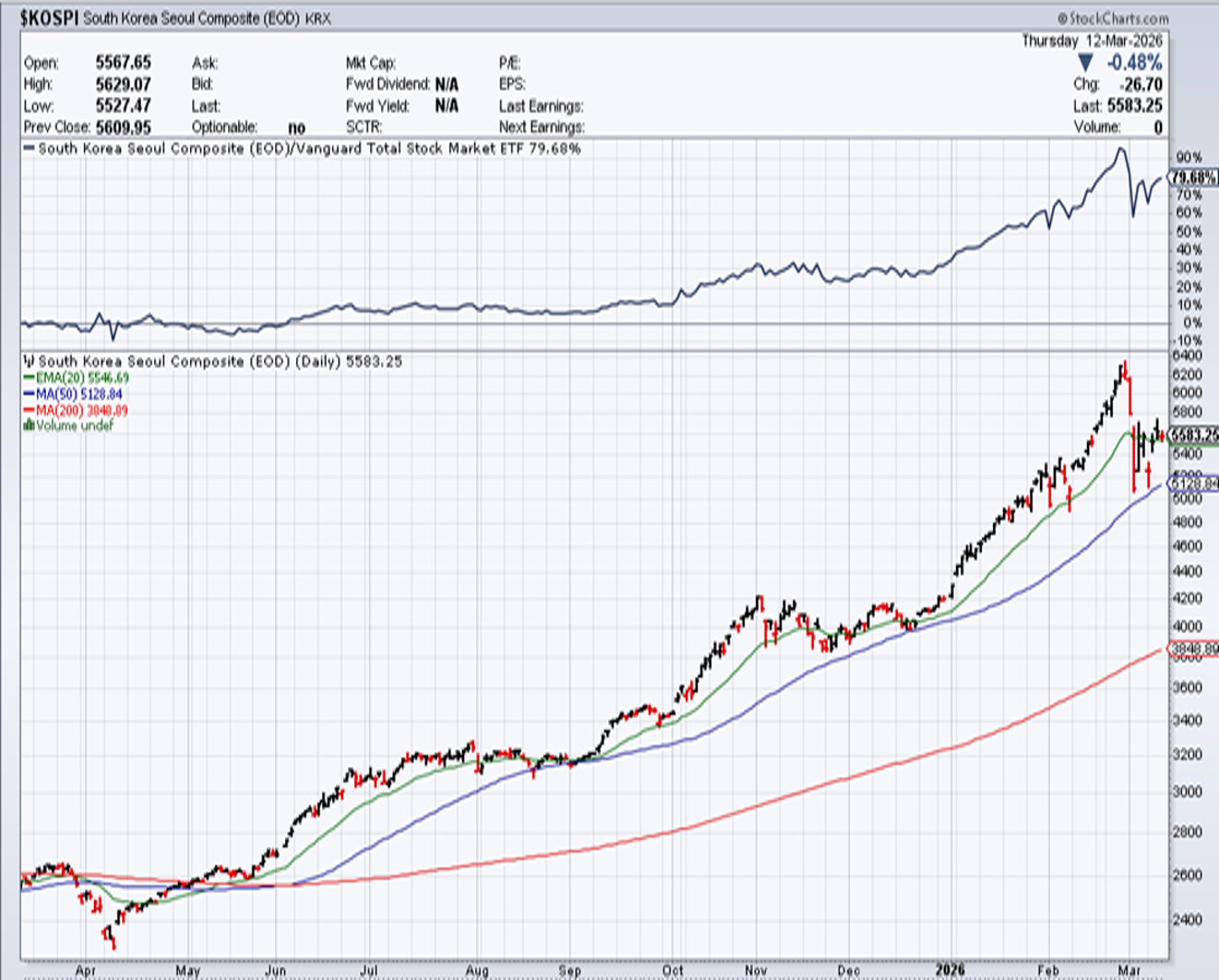Screen dimensions: 1219x980
Task: Click the Prev Close value 5609.95
Action: click(x=123, y=127)
